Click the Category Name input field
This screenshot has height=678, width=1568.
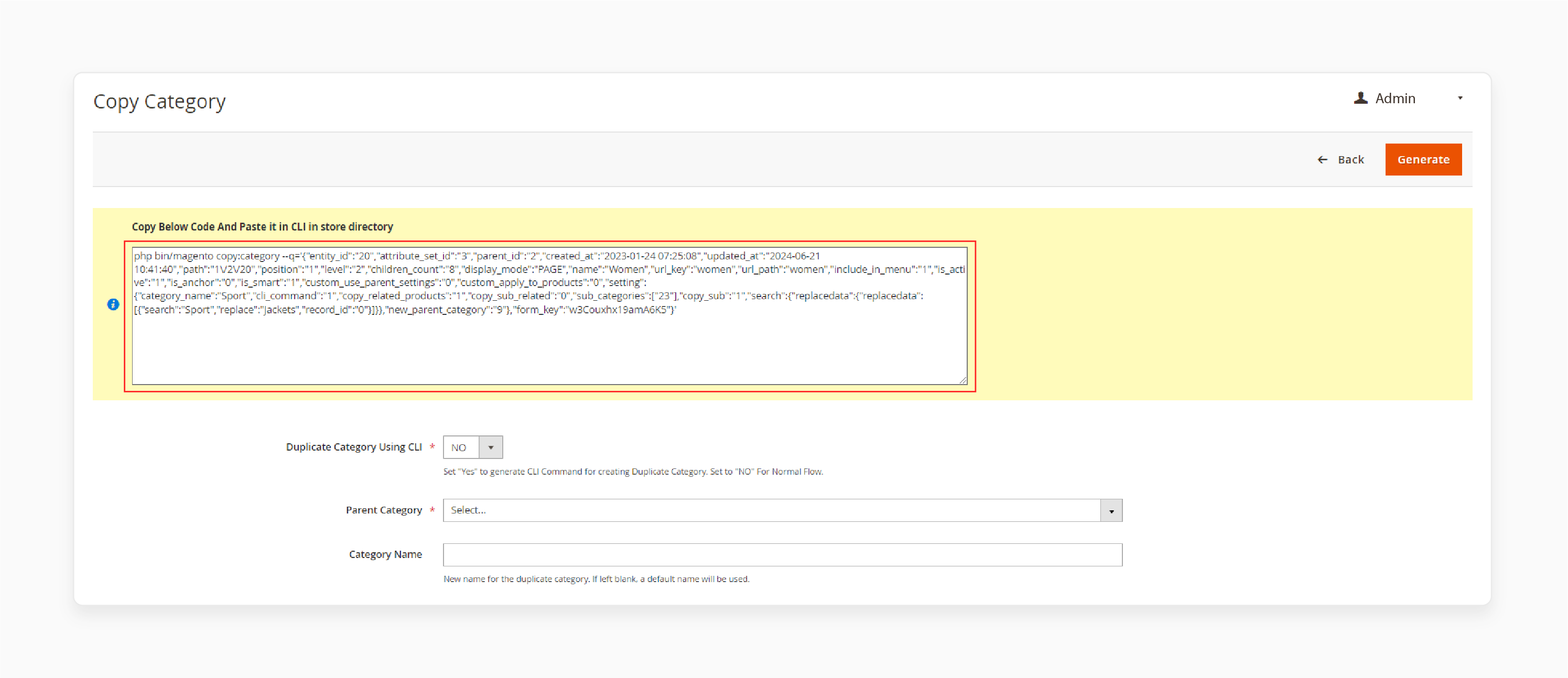pyautogui.click(x=782, y=554)
